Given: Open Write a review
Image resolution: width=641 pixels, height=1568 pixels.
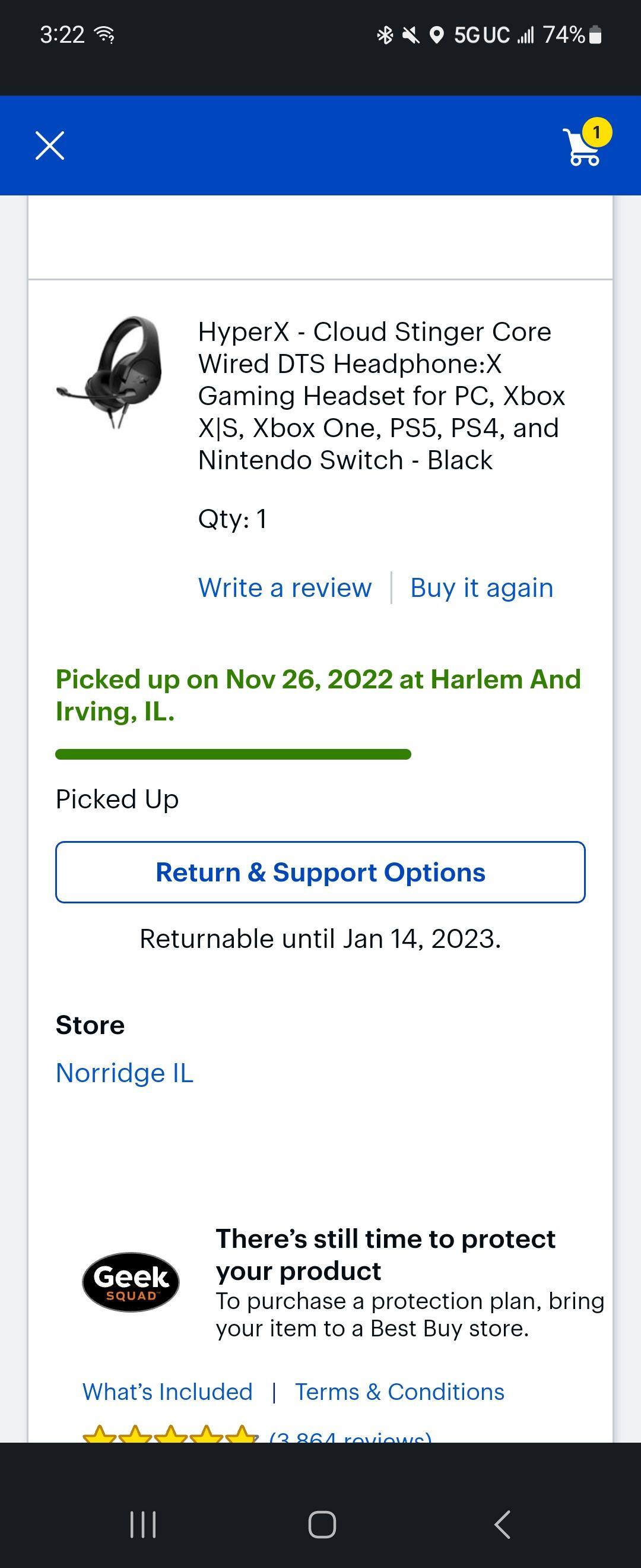Looking at the screenshot, I should pyautogui.click(x=285, y=587).
